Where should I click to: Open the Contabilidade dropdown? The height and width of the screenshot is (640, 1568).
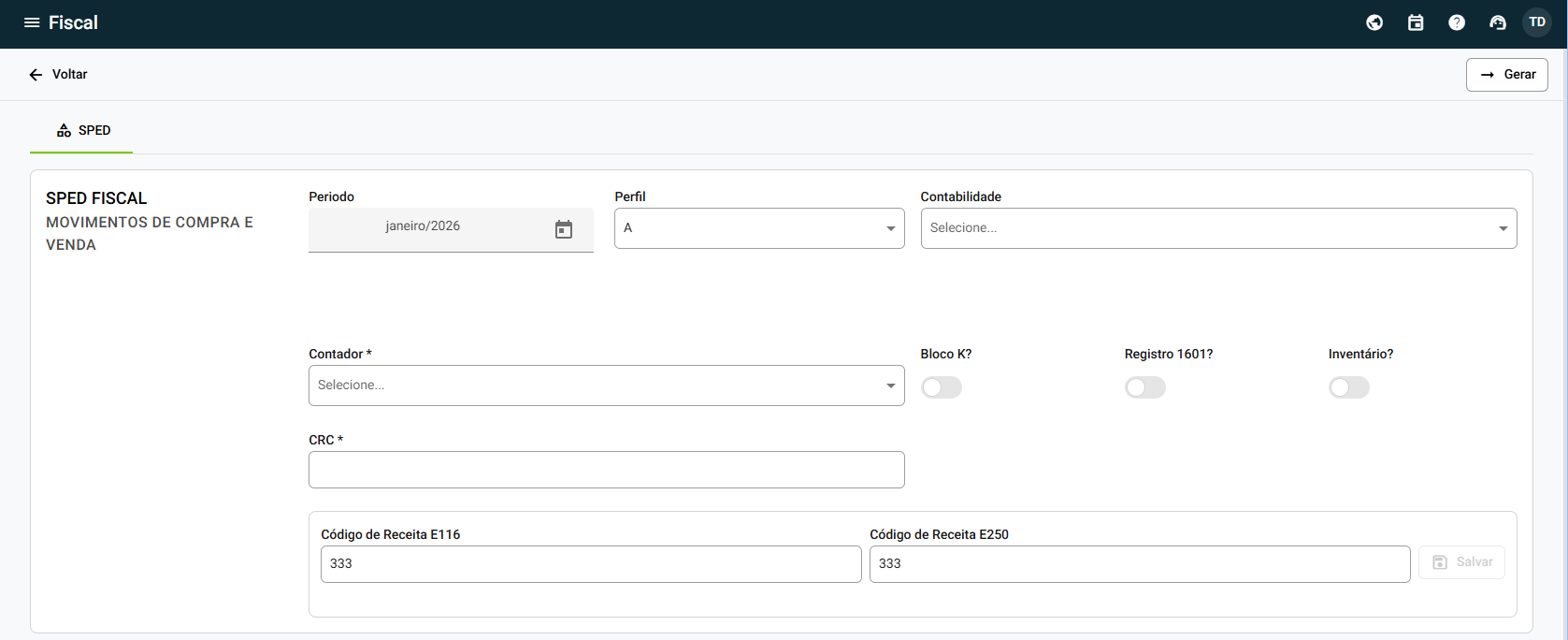coord(1217,228)
